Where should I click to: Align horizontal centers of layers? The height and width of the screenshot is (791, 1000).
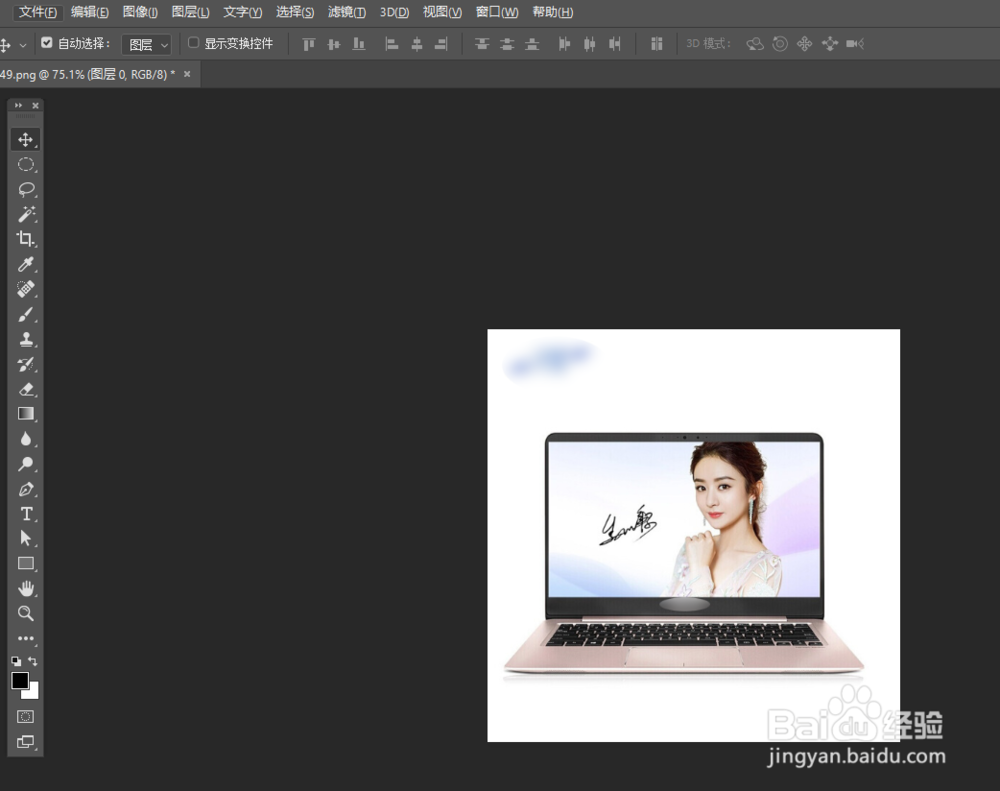click(x=416, y=44)
